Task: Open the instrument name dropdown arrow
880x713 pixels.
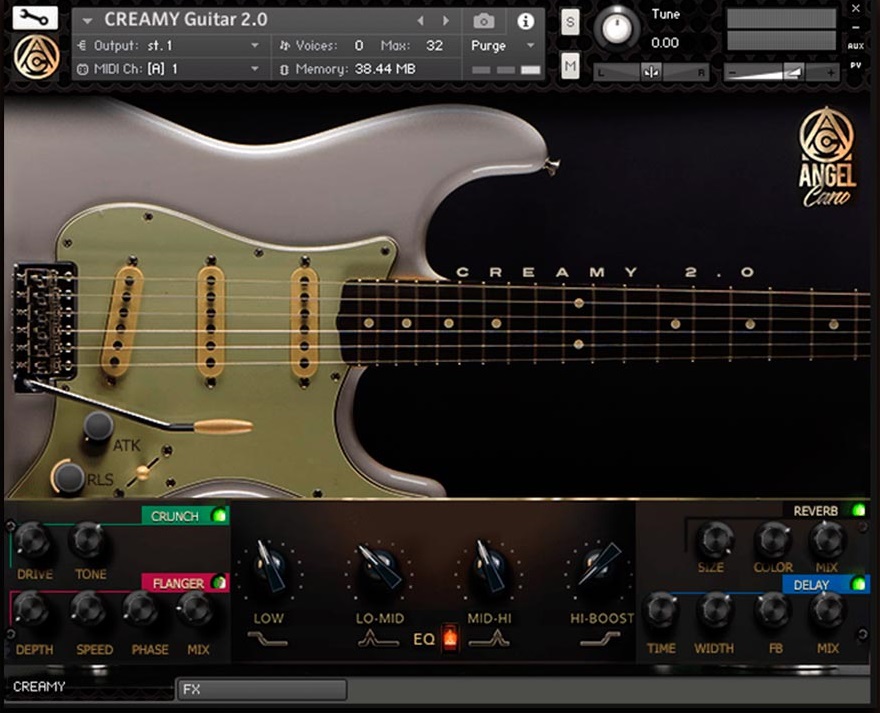Action: tap(86, 21)
